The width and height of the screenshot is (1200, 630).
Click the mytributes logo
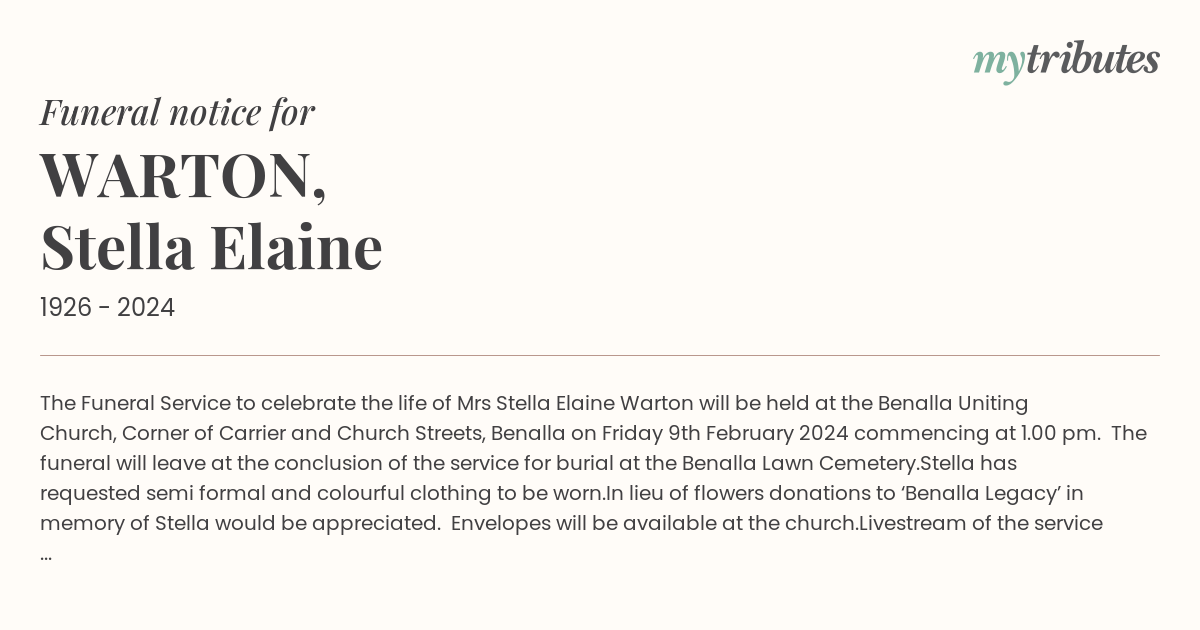(1066, 61)
